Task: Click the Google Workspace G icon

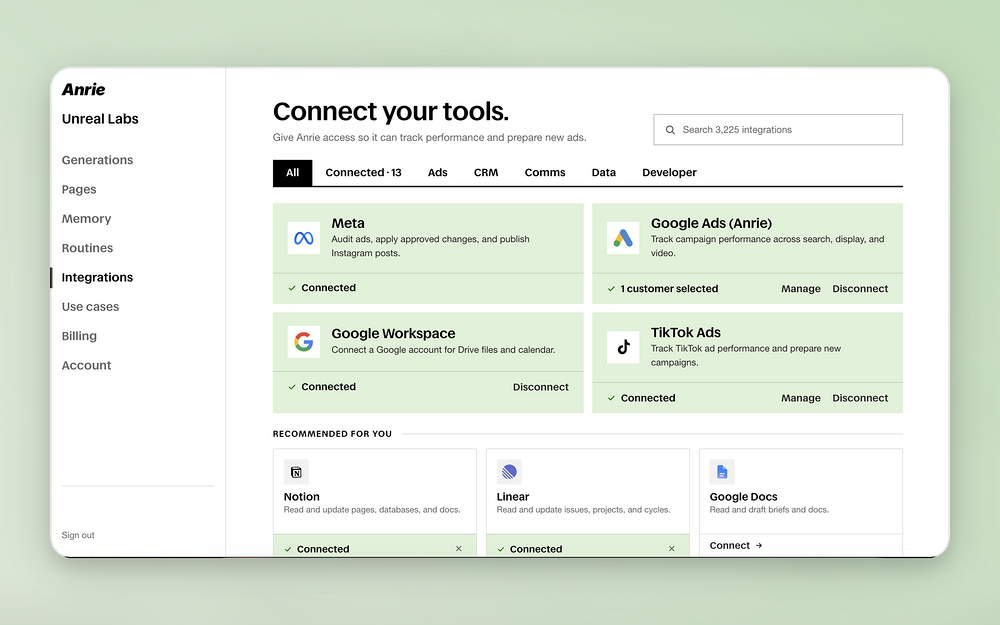Action: tap(304, 342)
